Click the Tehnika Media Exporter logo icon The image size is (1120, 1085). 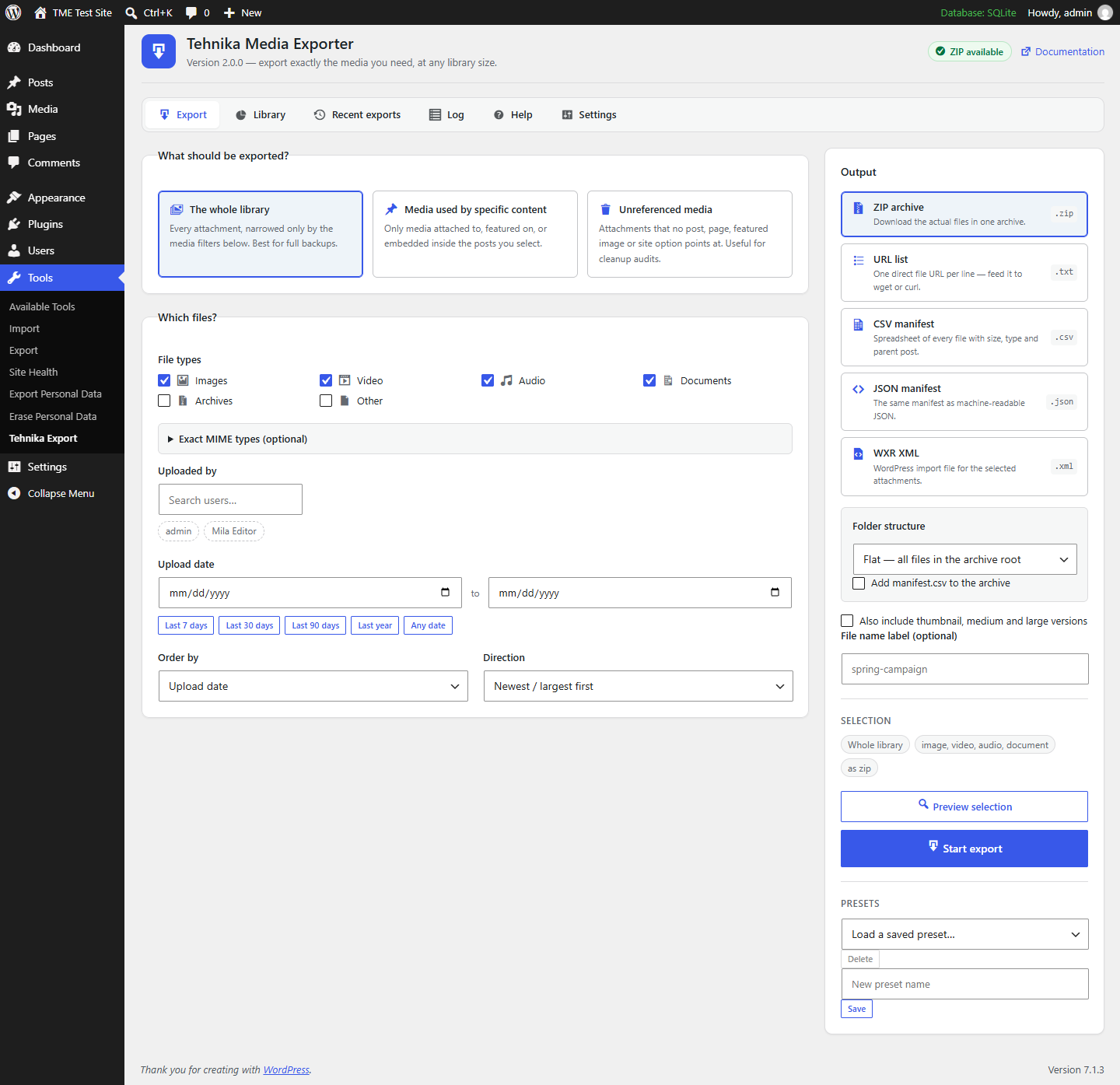(x=159, y=51)
